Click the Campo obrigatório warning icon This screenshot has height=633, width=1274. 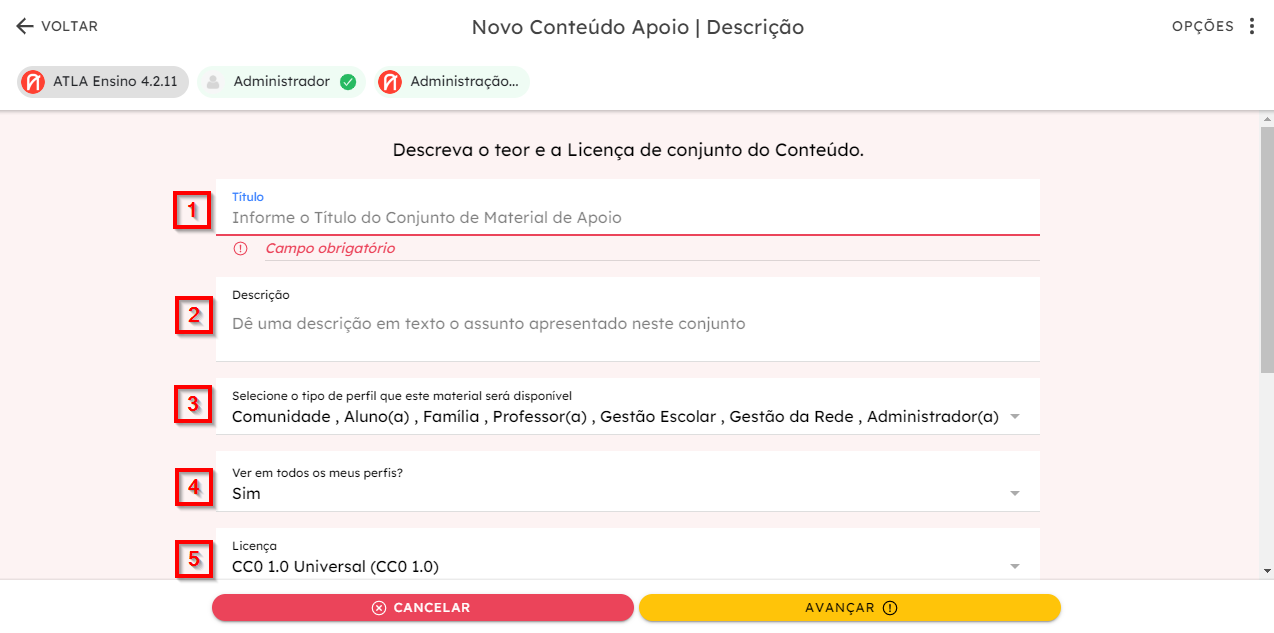point(240,248)
